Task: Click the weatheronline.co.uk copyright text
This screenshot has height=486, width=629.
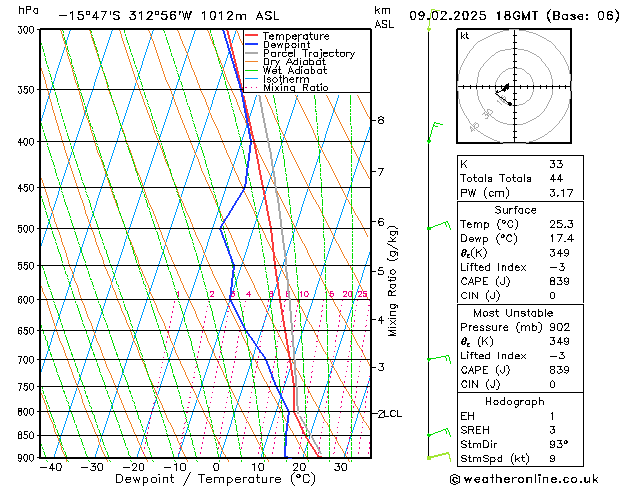Action: click(524, 479)
